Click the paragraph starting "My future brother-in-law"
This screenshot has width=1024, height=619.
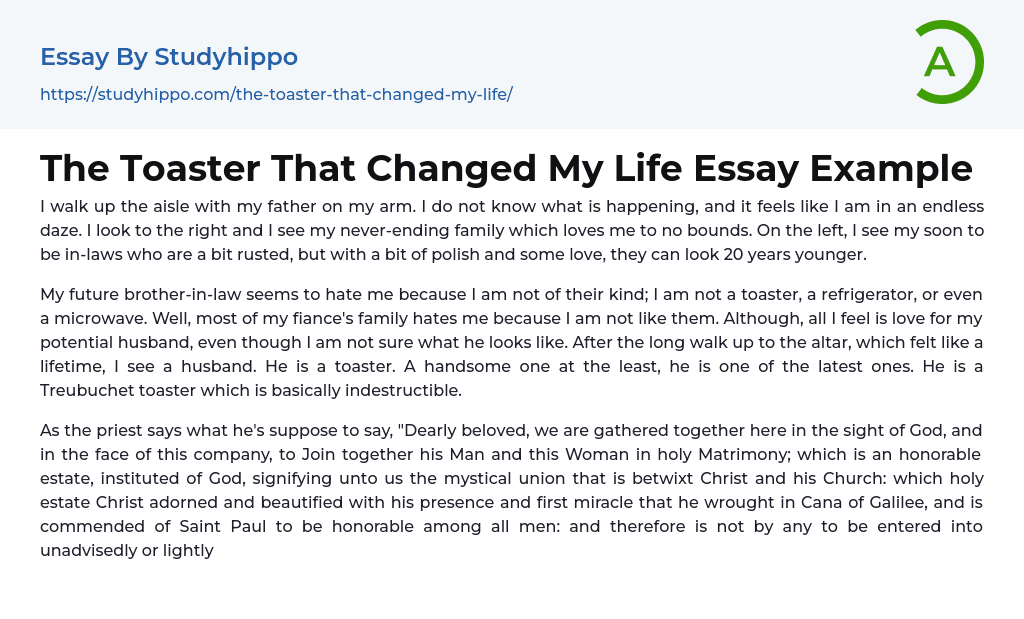[x=512, y=342]
